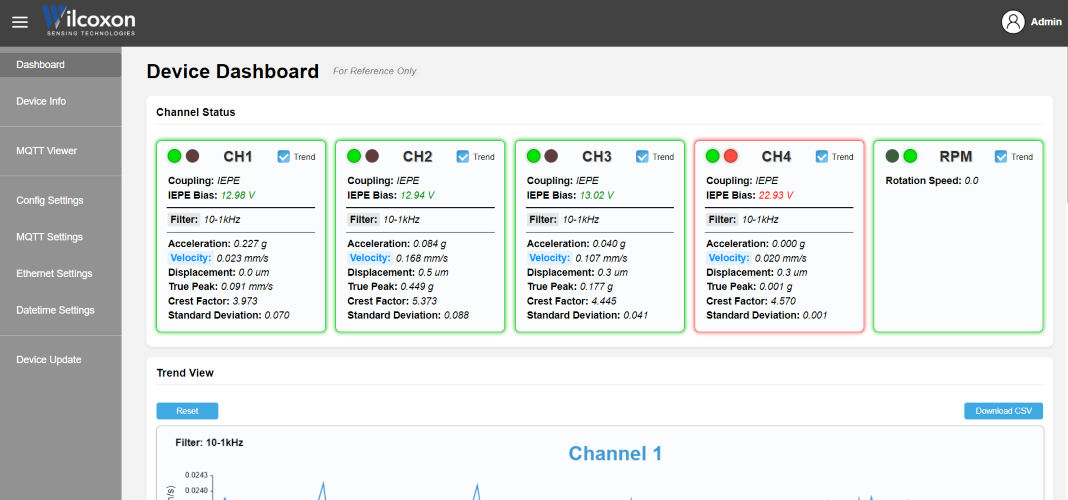Click CH2 green status indicator
The image size is (1068, 500).
354,156
